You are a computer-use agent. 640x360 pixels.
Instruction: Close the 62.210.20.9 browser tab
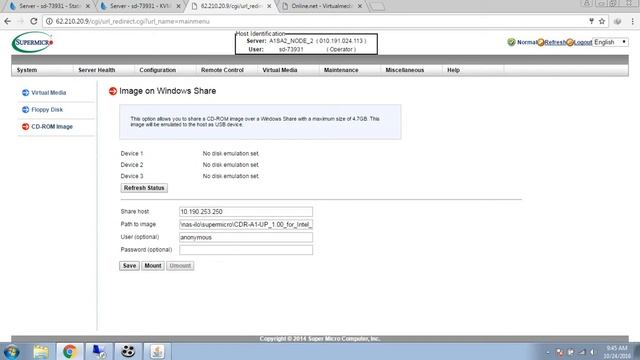tap(269, 7)
